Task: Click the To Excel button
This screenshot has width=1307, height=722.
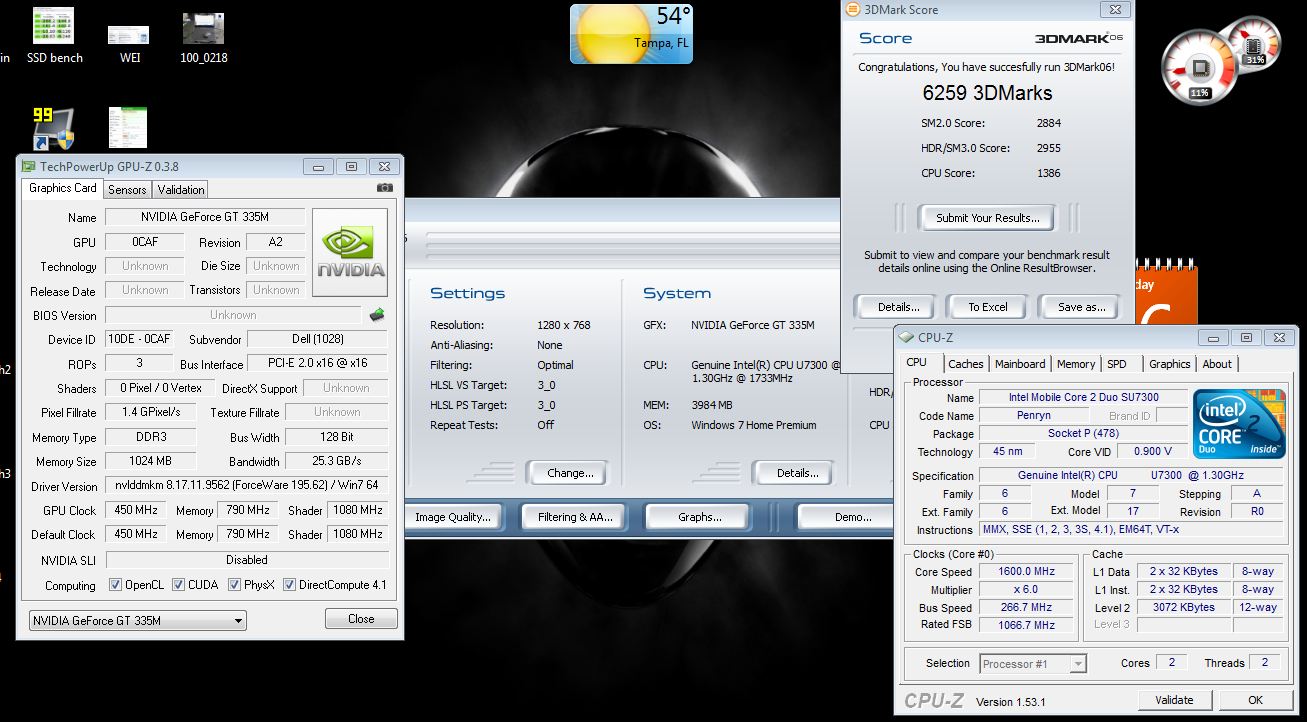Action: 987,307
